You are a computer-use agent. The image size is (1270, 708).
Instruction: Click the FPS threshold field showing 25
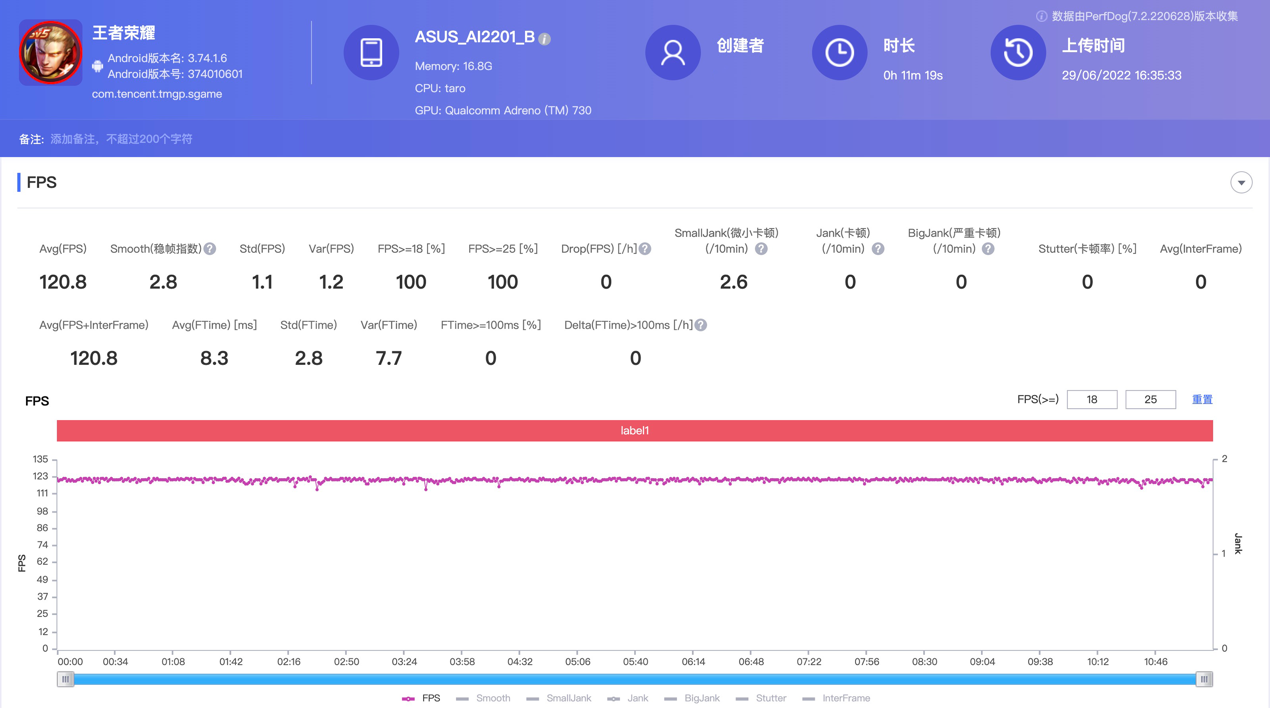[1150, 400]
